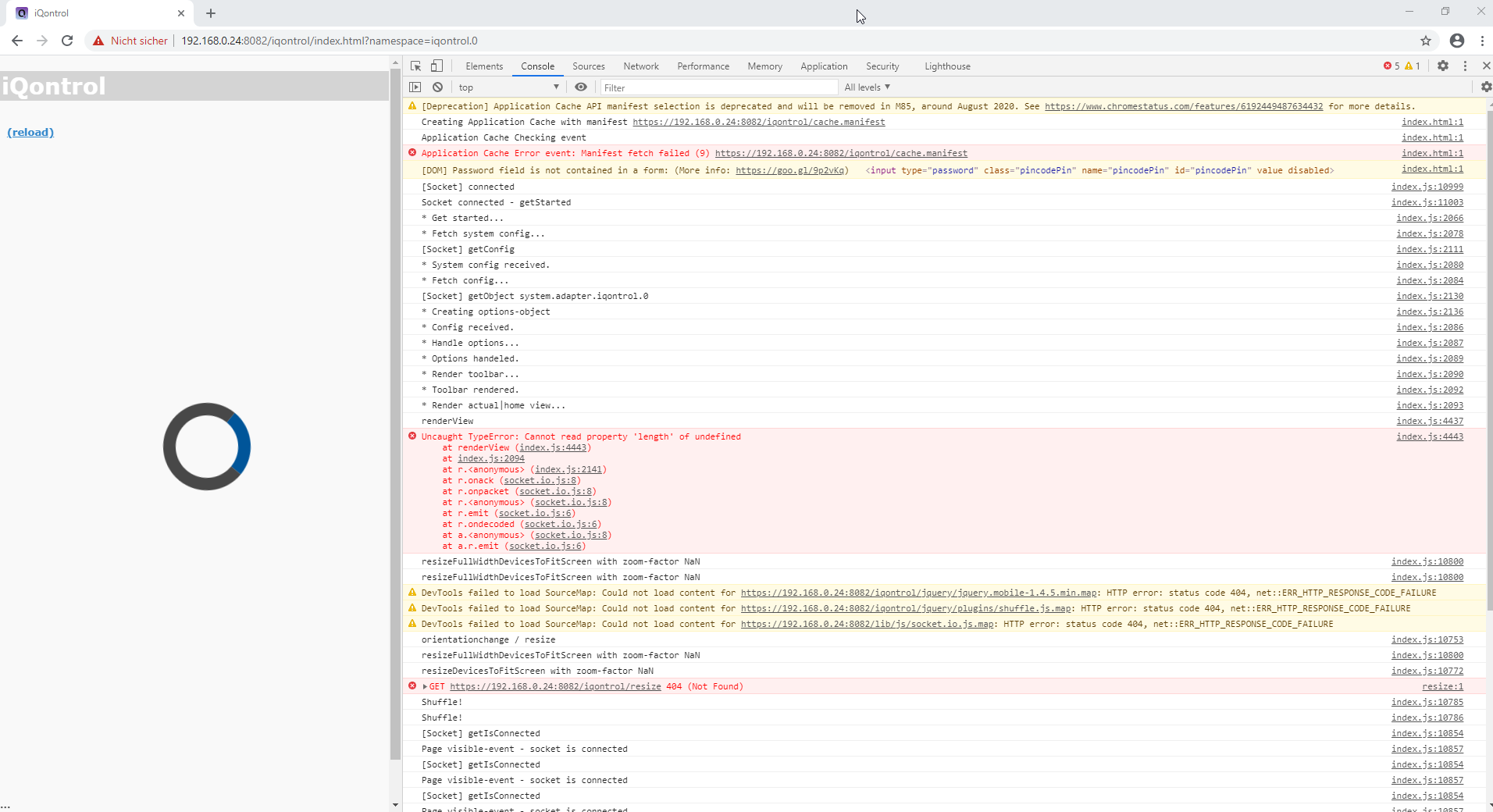The height and width of the screenshot is (812, 1493).
Task: Open index.js:10753 source link
Action: click(1427, 639)
